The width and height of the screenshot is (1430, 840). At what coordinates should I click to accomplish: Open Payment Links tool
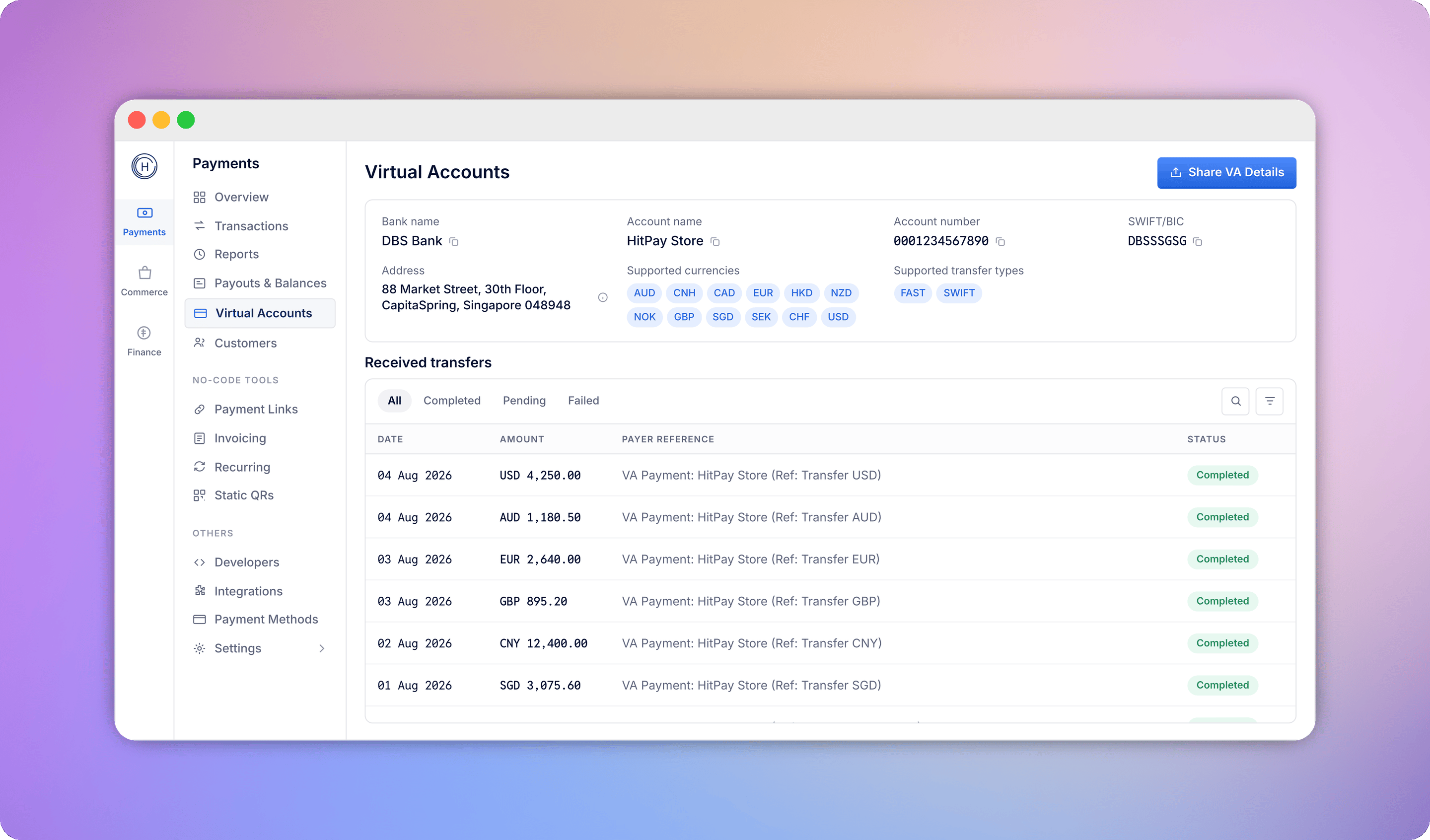coord(256,409)
